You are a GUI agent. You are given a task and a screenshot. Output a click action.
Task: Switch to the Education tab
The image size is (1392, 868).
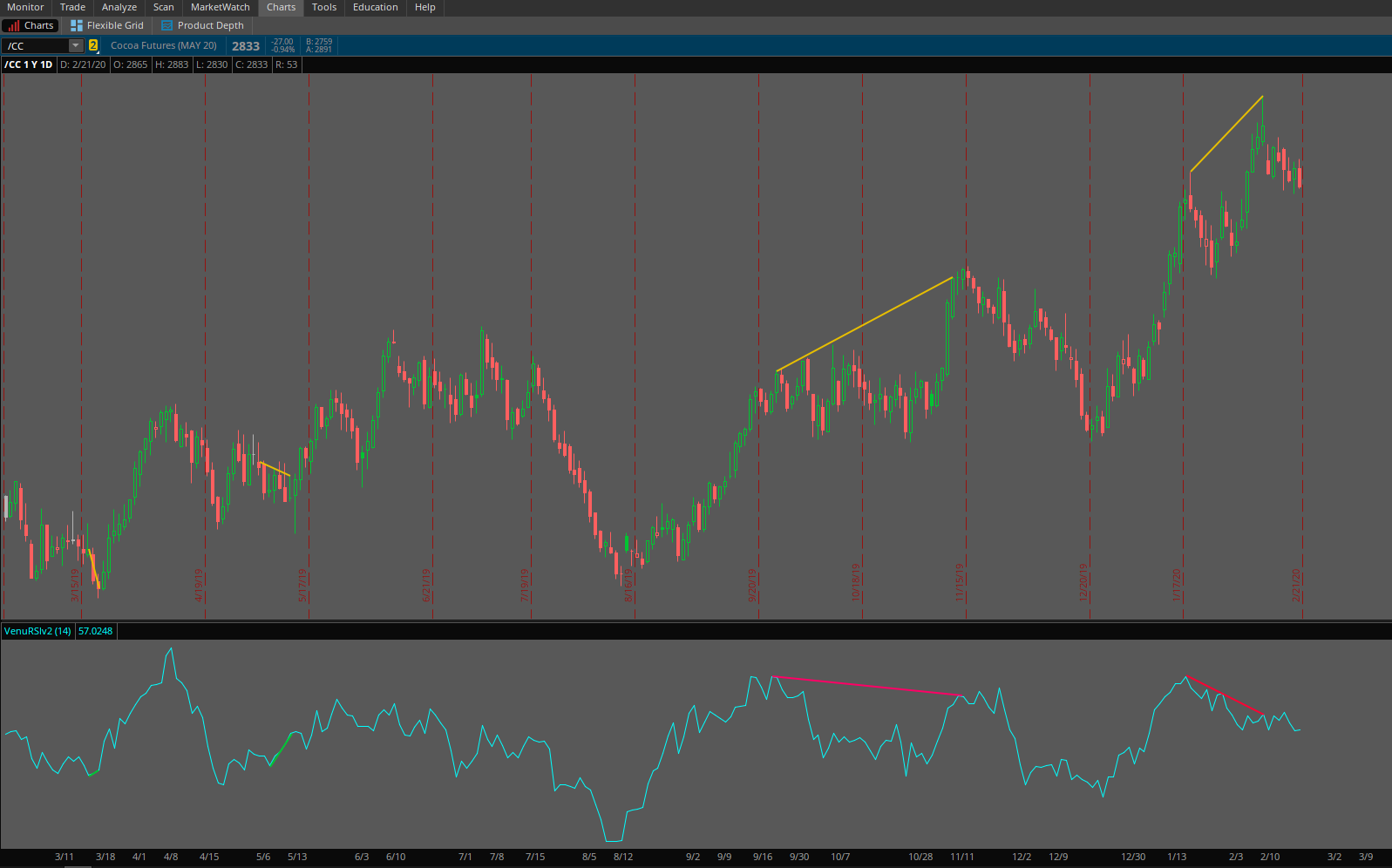(376, 7)
